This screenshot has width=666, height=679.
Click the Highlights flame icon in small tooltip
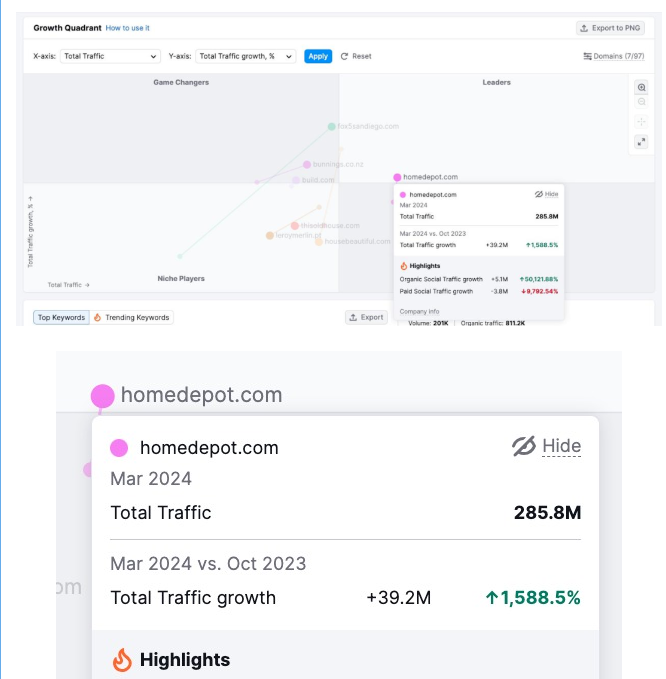coord(404,266)
